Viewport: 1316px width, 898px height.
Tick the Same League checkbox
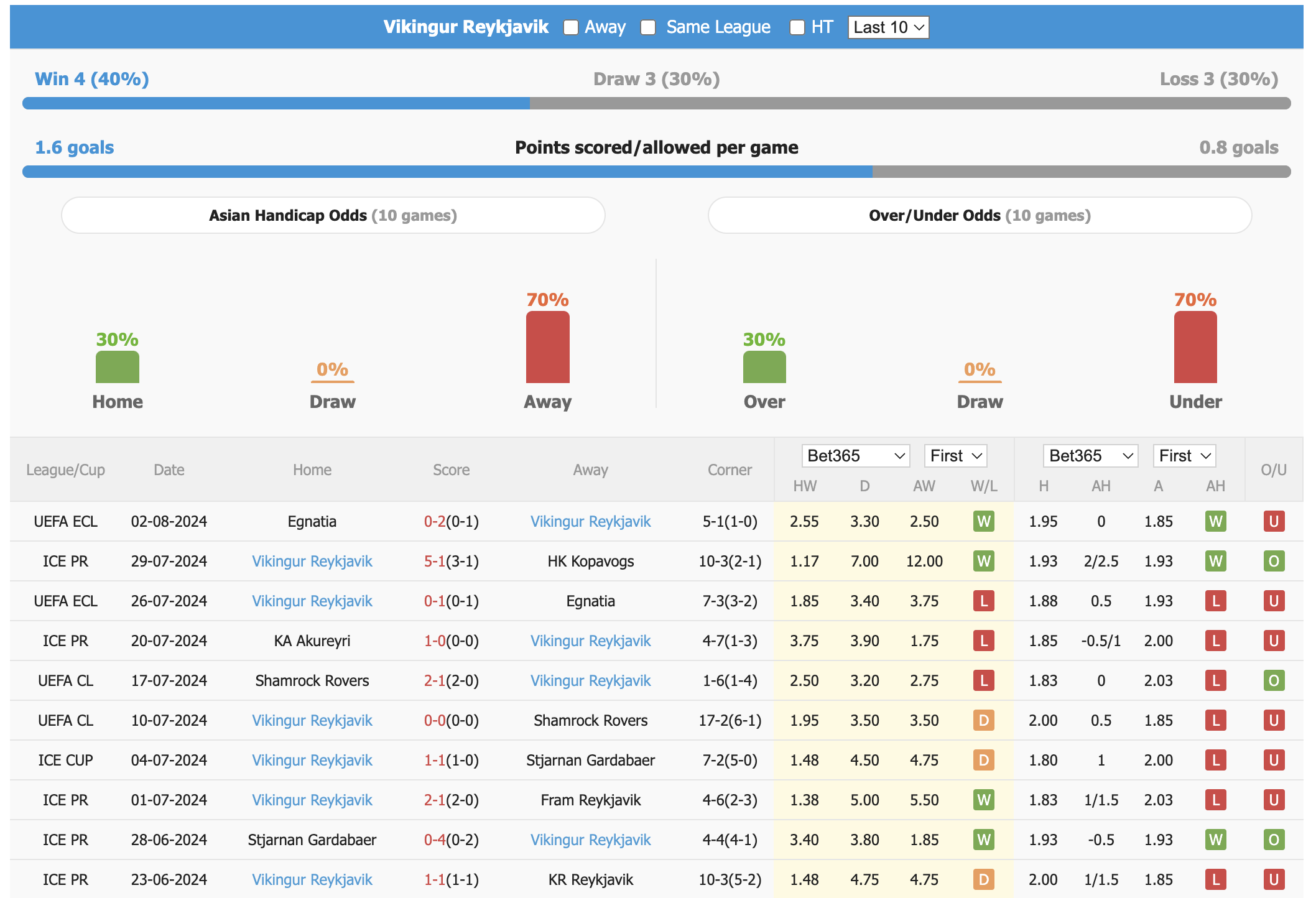[x=648, y=27]
